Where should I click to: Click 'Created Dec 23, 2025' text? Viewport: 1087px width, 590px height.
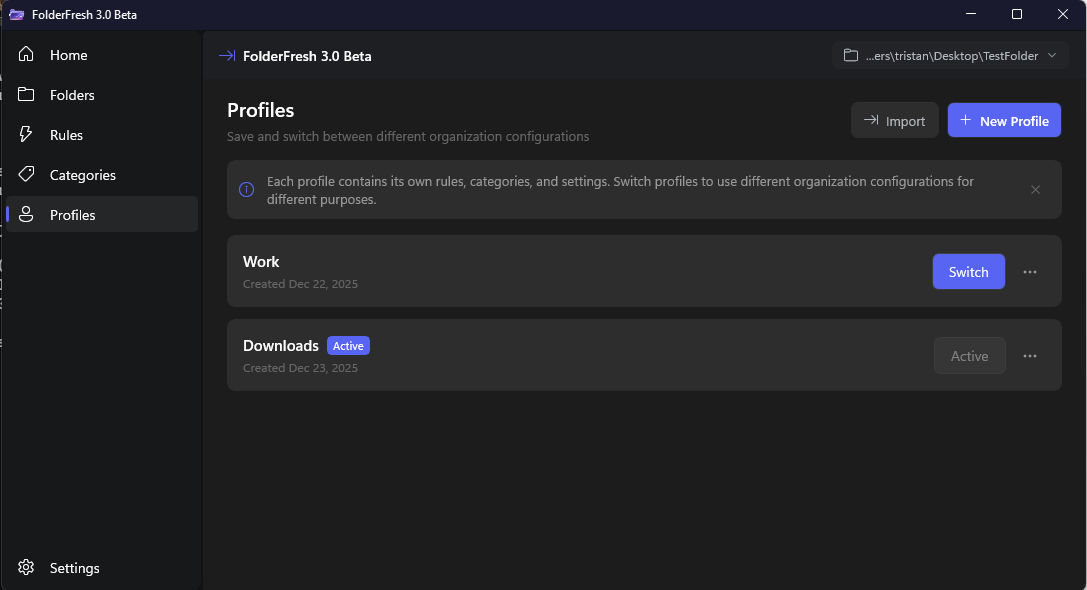[x=300, y=368]
